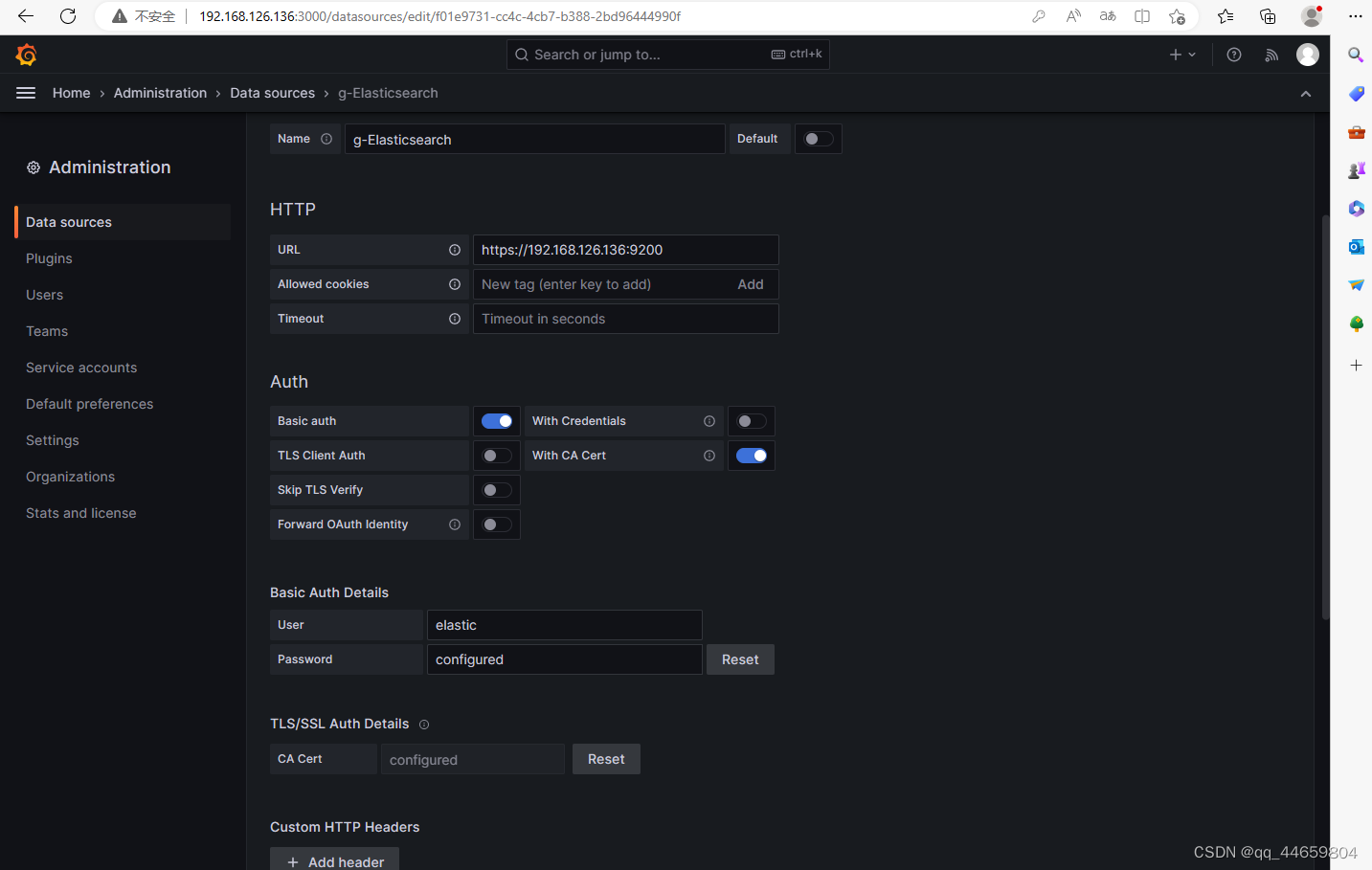This screenshot has height=870, width=1372.
Task: Reset the basic auth password
Action: [x=740, y=659]
